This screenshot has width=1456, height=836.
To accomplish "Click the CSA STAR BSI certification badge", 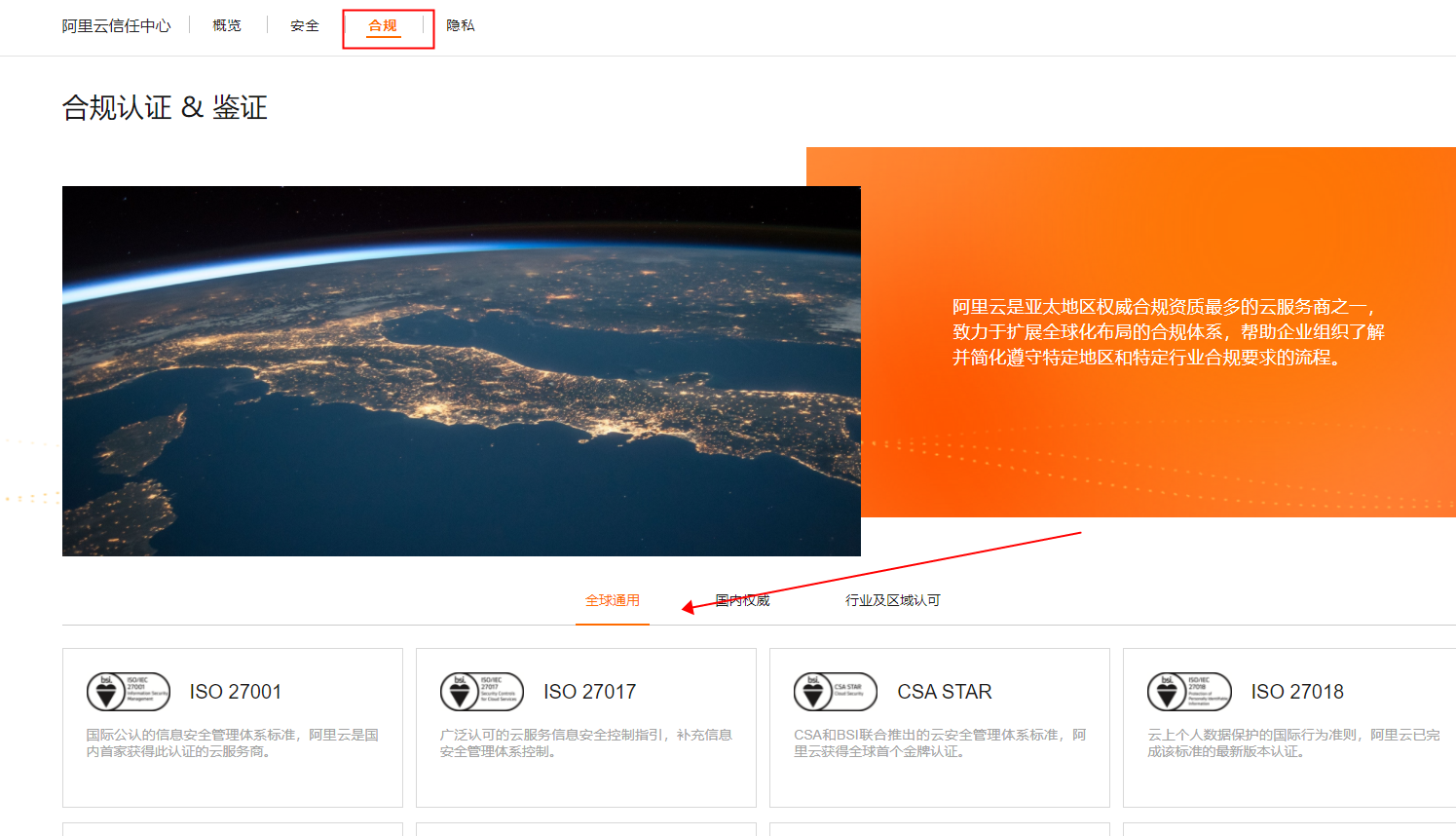I will [x=836, y=692].
